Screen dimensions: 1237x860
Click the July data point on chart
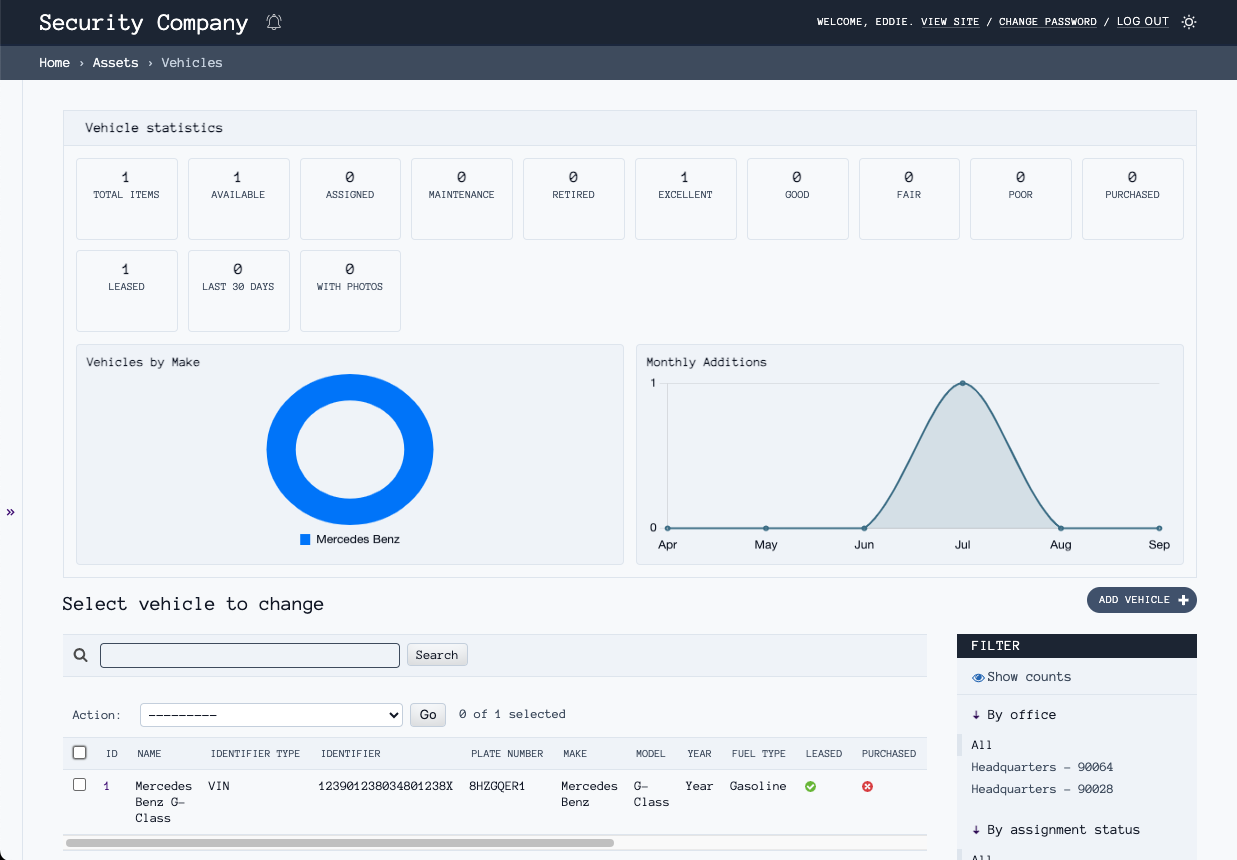[962, 383]
